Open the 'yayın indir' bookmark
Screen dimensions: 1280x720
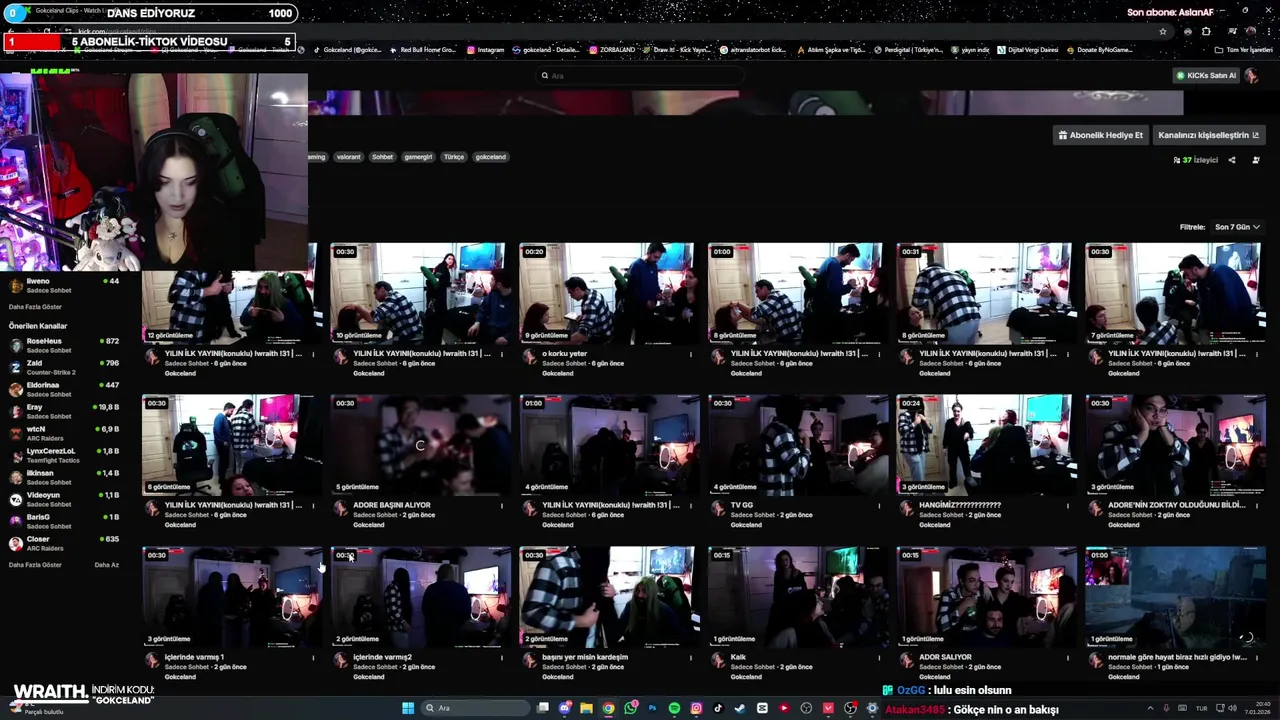click(970, 50)
